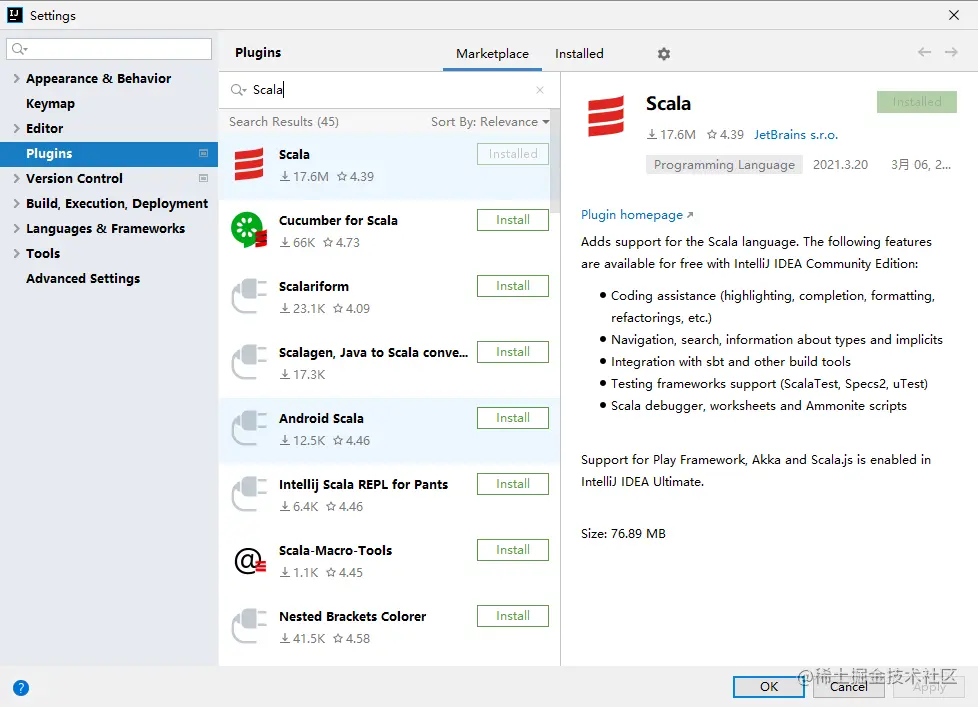Expand the Version Control node
The height and width of the screenshot is (707, 978).
coord(16,178)
